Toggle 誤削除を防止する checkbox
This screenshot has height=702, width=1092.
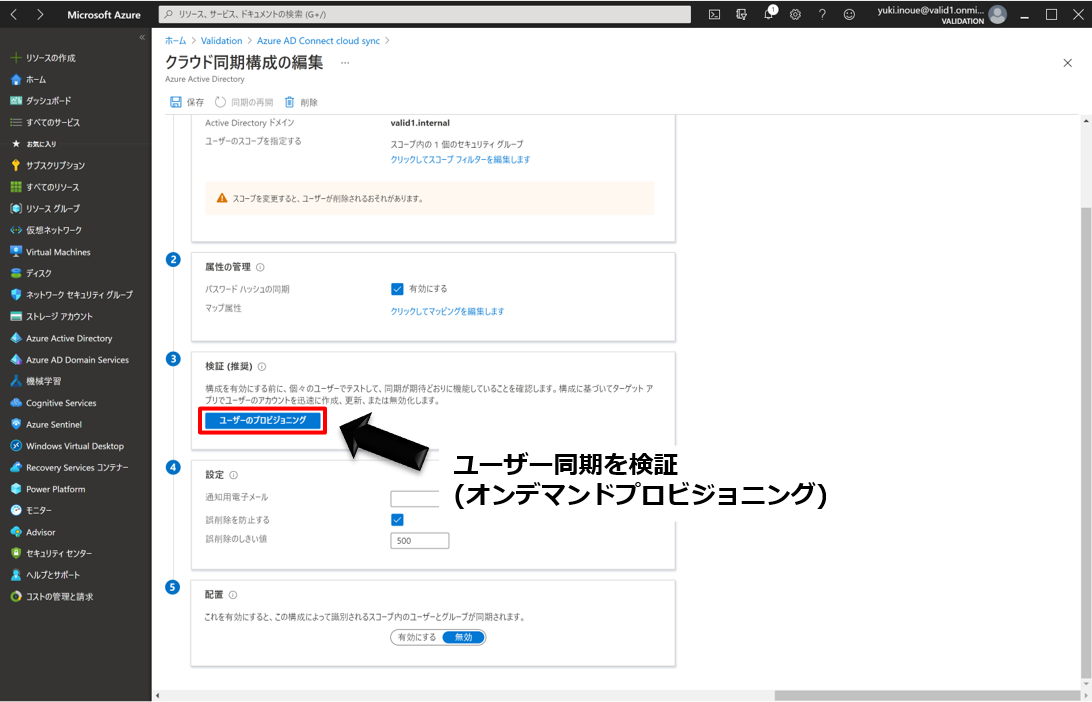pyautogui.click(x=397, y=520)
